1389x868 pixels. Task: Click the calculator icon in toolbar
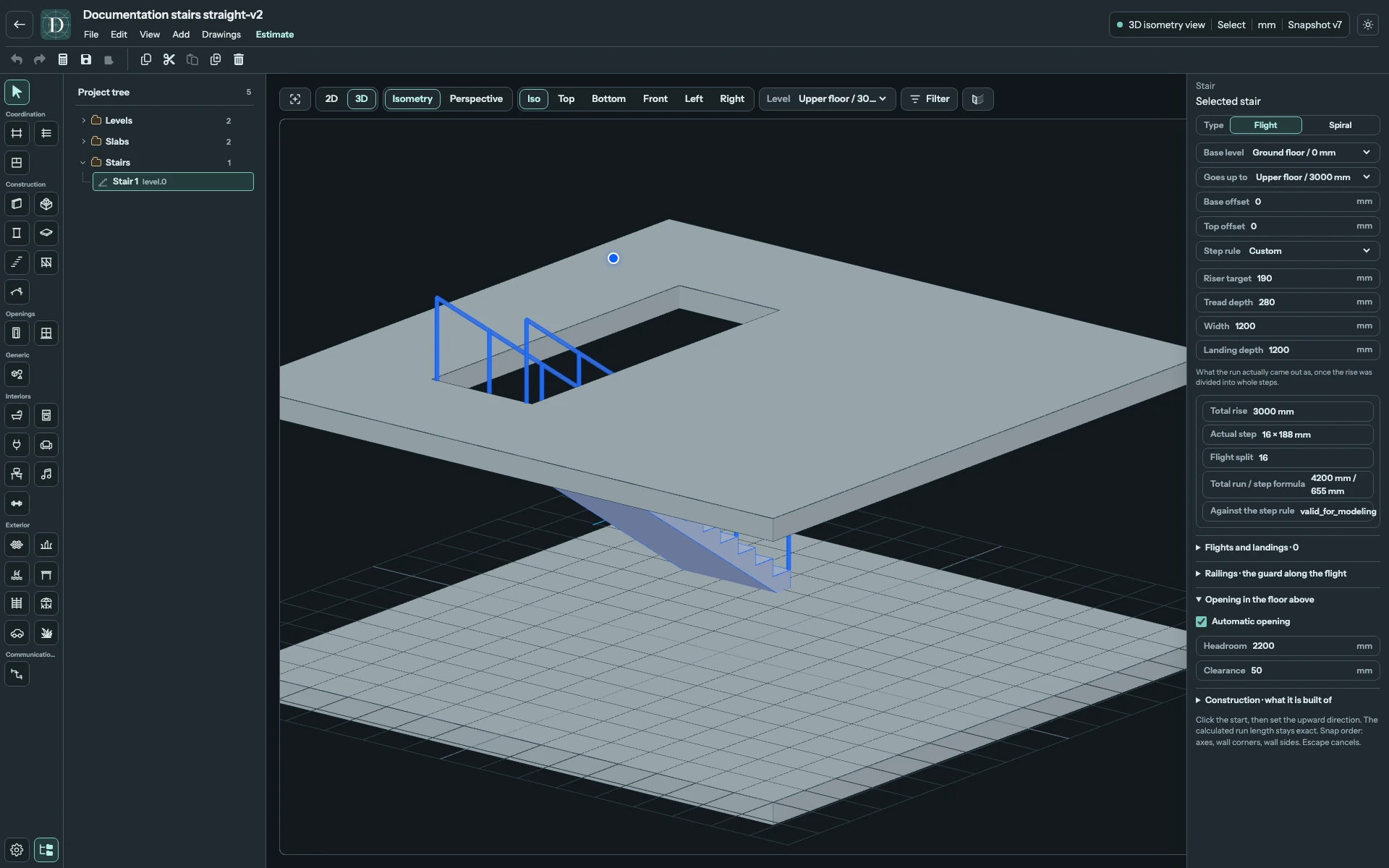click(x=63, y=59)
